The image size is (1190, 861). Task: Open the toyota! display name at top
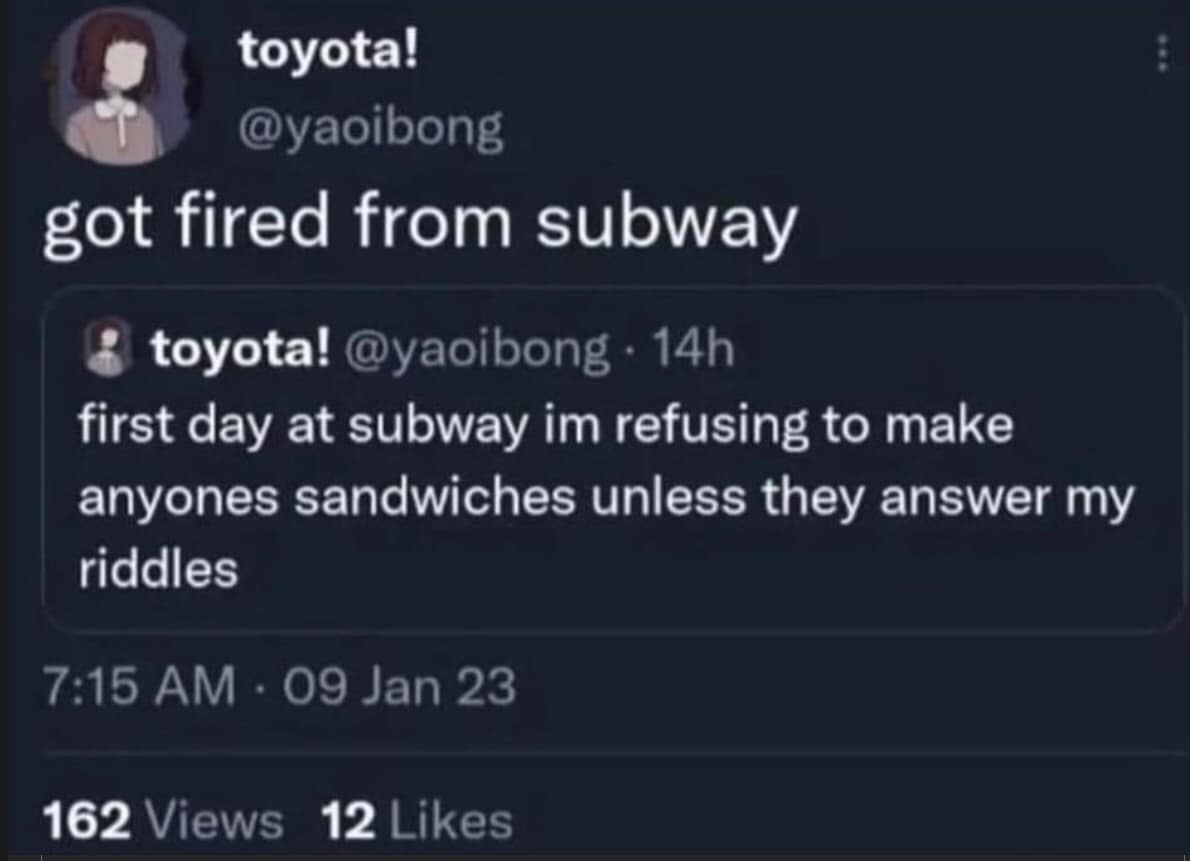pyautogui.click(x=327, y=51)
